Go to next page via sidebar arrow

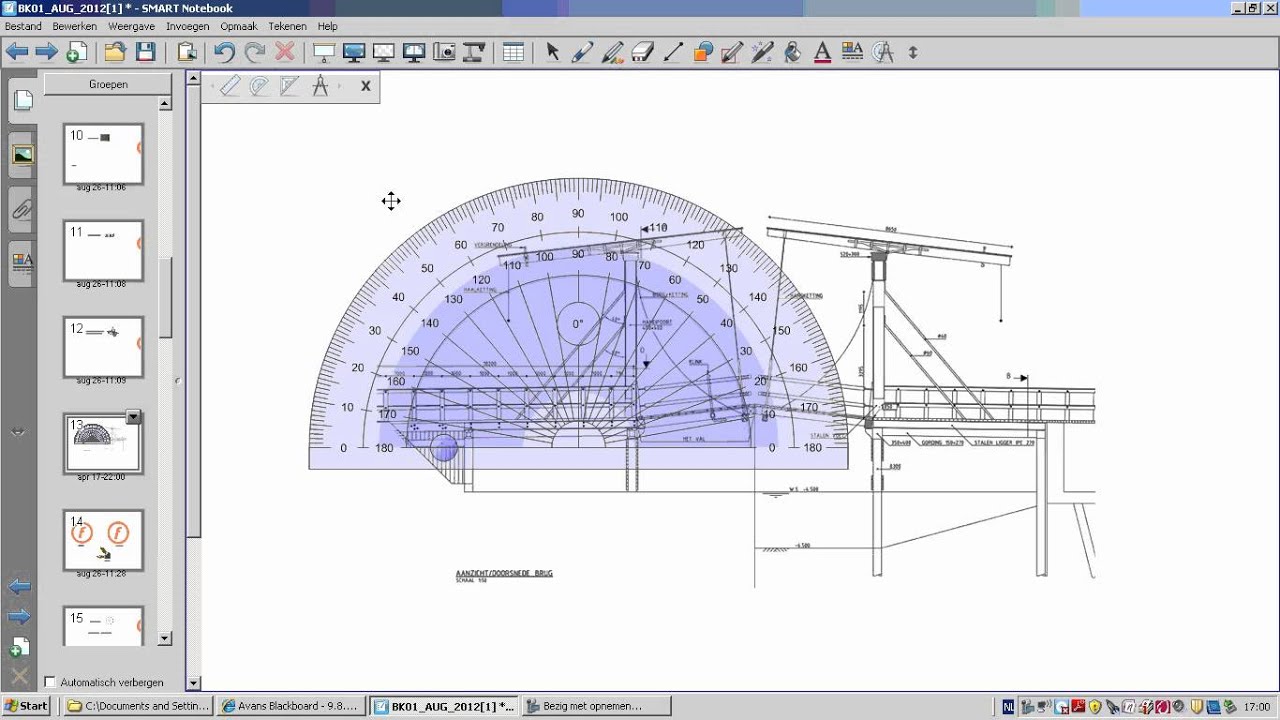coord(20,616)
